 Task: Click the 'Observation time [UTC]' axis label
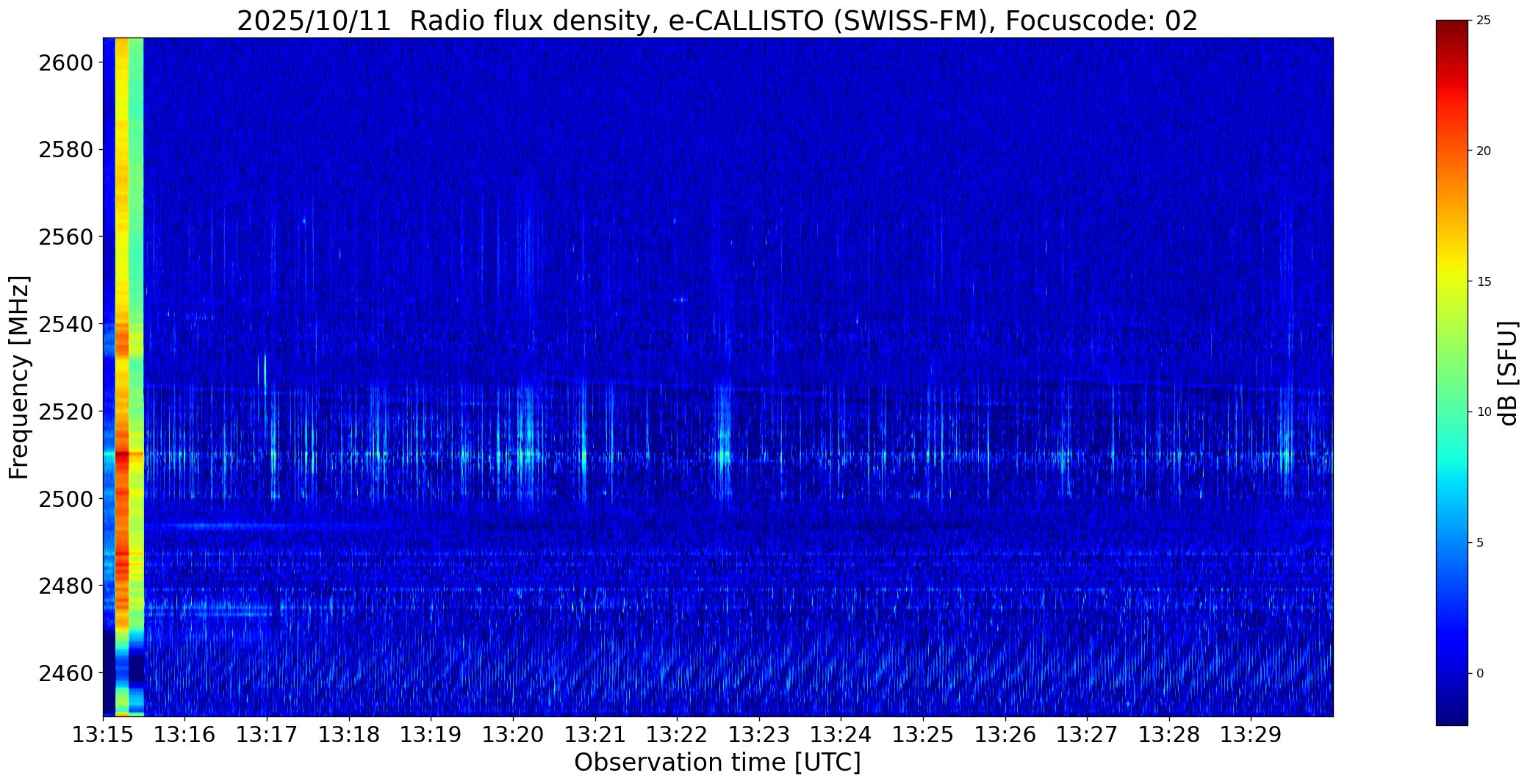coord(717,763)
